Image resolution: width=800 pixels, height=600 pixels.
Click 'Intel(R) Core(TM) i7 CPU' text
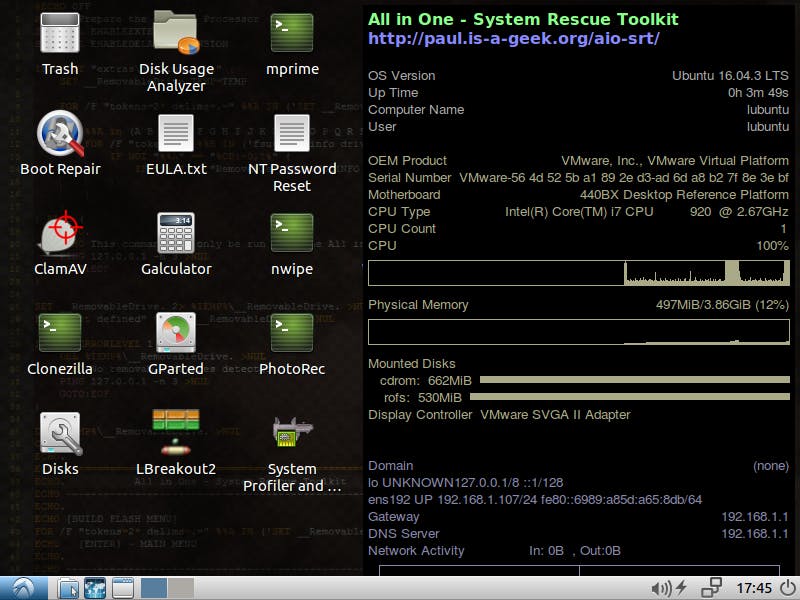[x=579, y=212]
